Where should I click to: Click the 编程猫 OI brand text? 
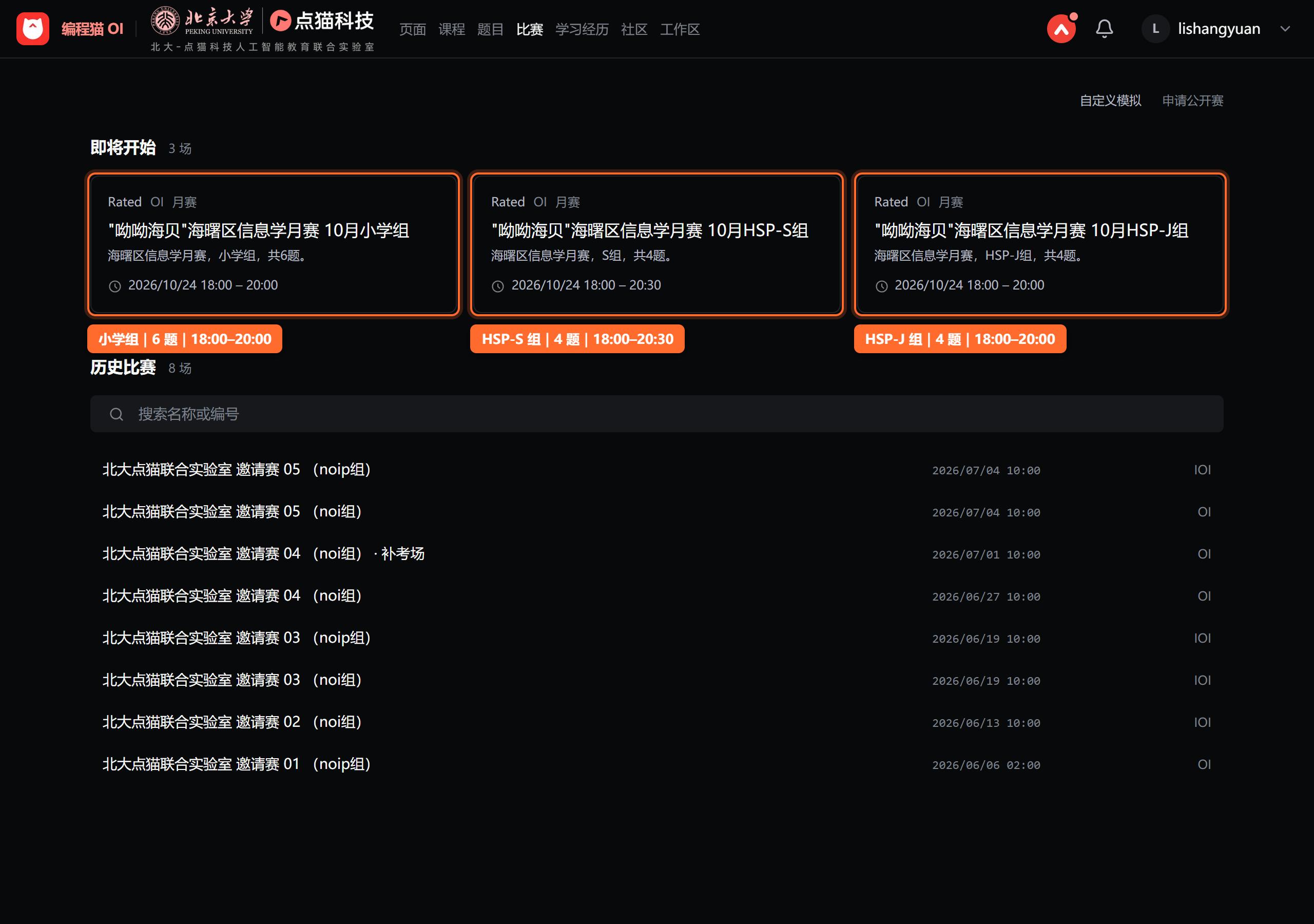click(x=92, y=29)
